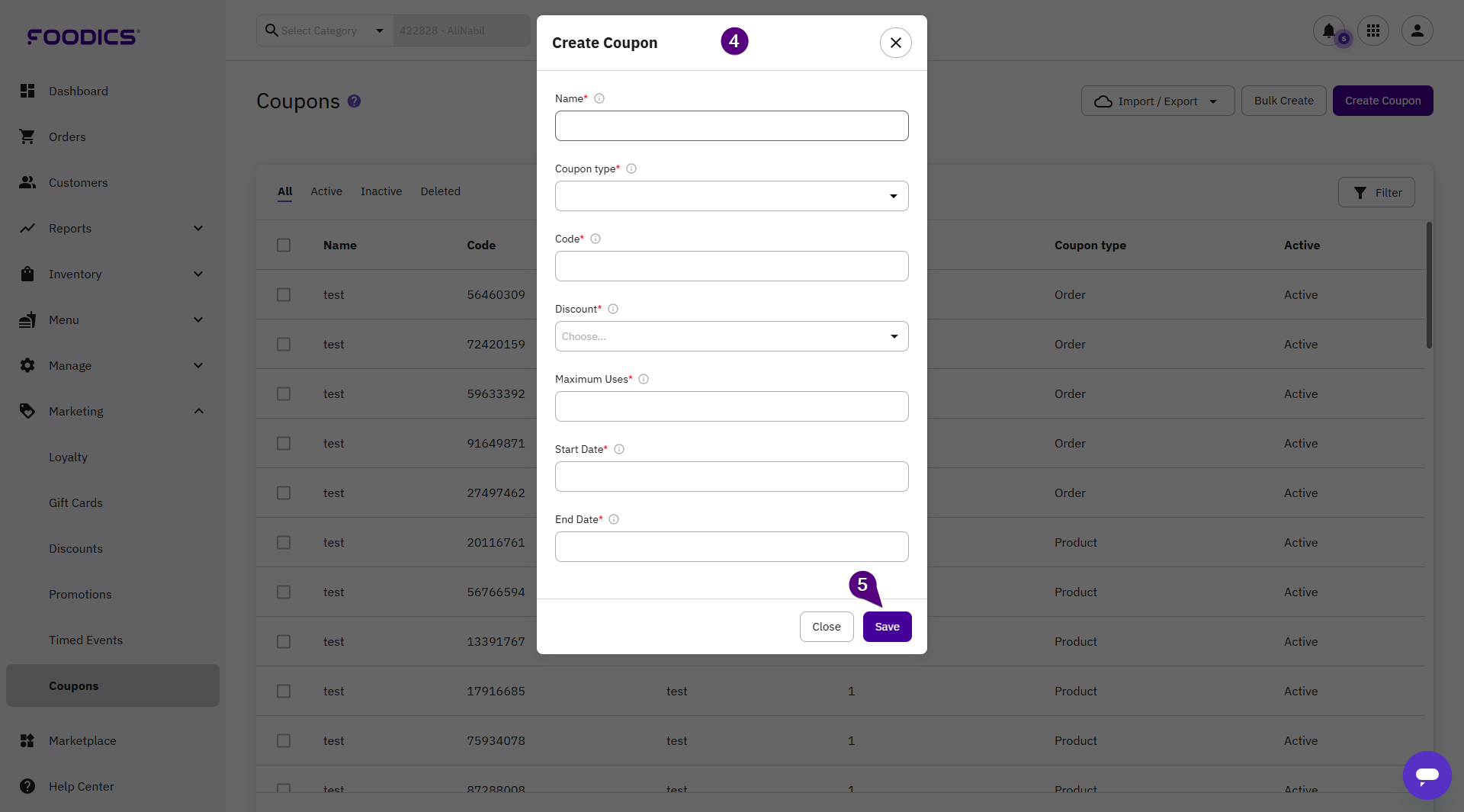Click the Save button
This screenshot has width=1464, height=812.
click(887, 627)
